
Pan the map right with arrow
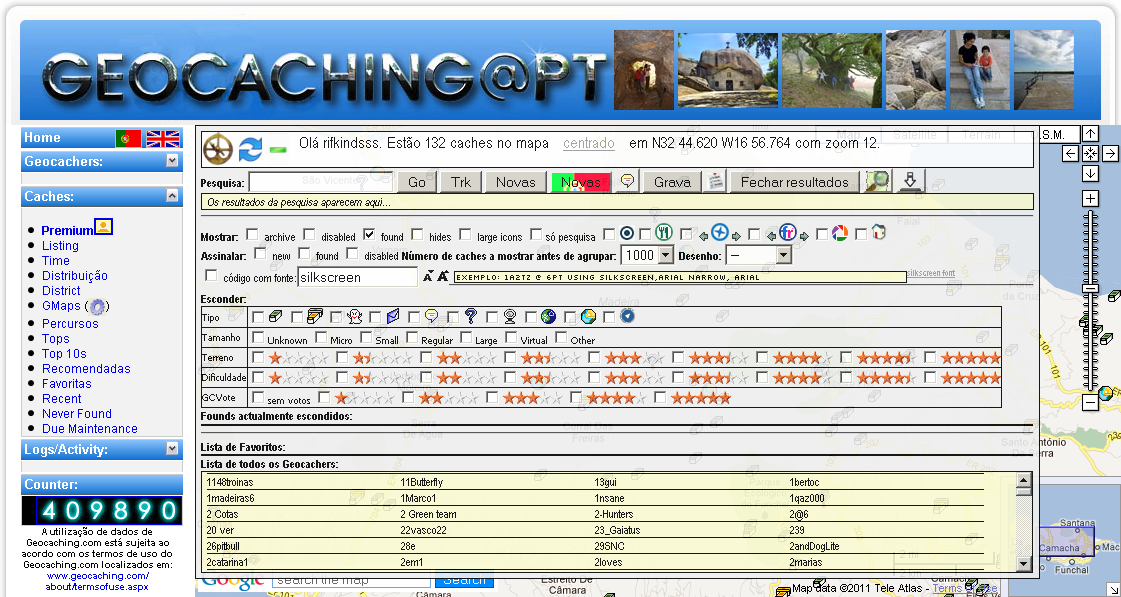1110,154
